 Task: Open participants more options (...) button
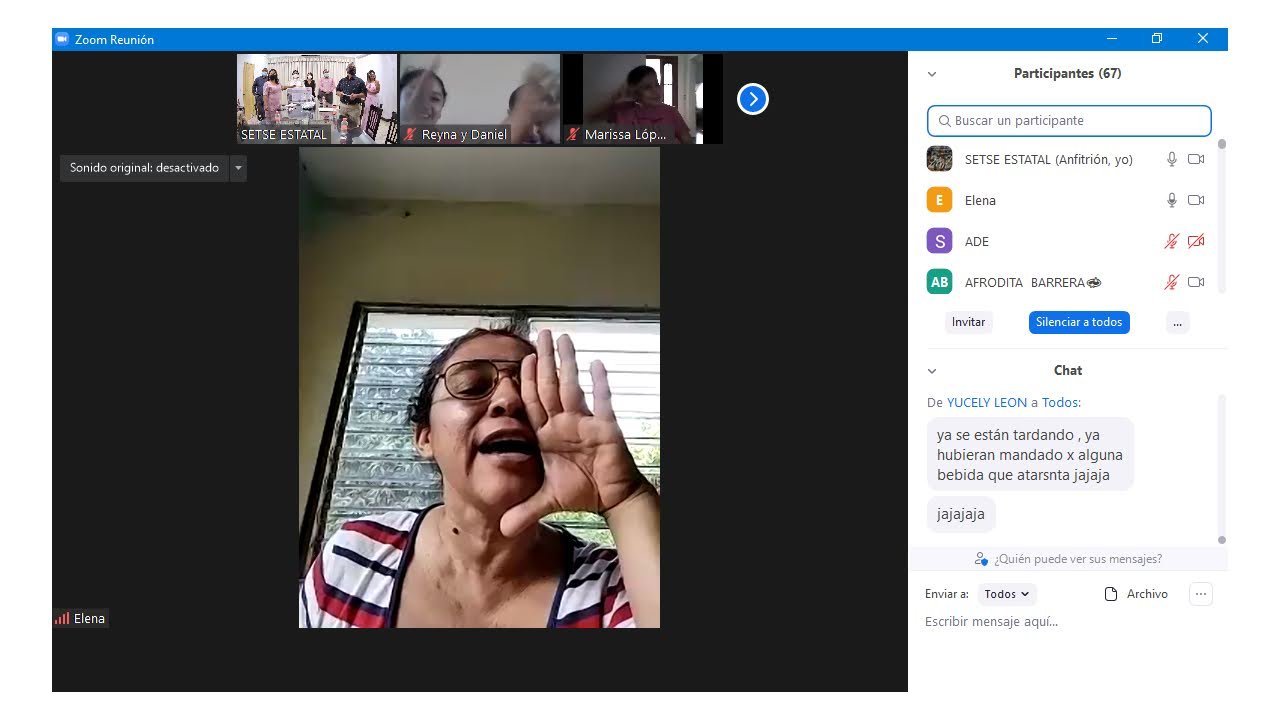(x=1178, y=322)
